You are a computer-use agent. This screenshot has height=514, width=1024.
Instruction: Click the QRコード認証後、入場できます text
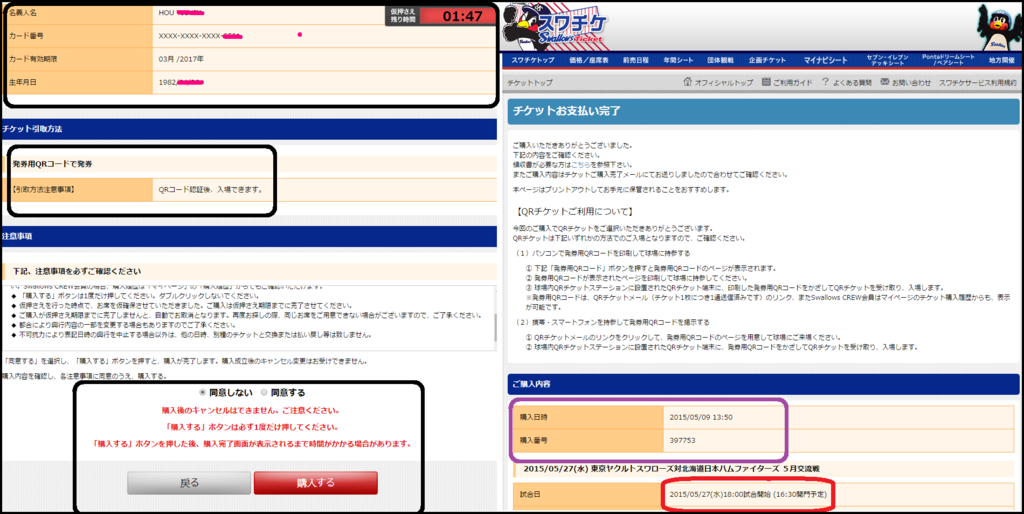[x=210, y=189]
